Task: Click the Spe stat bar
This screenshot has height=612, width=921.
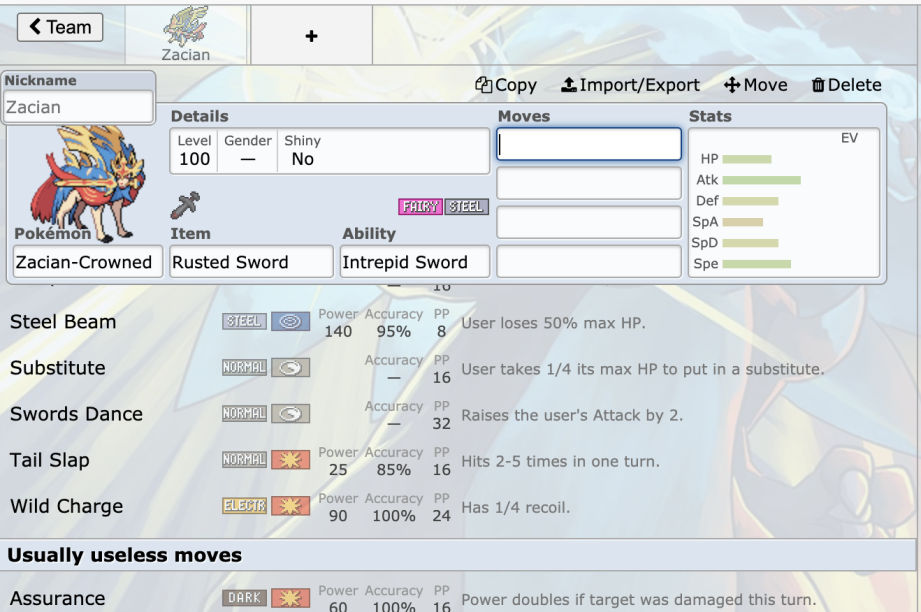Action: pyautogui.click(x=757, y=264)
